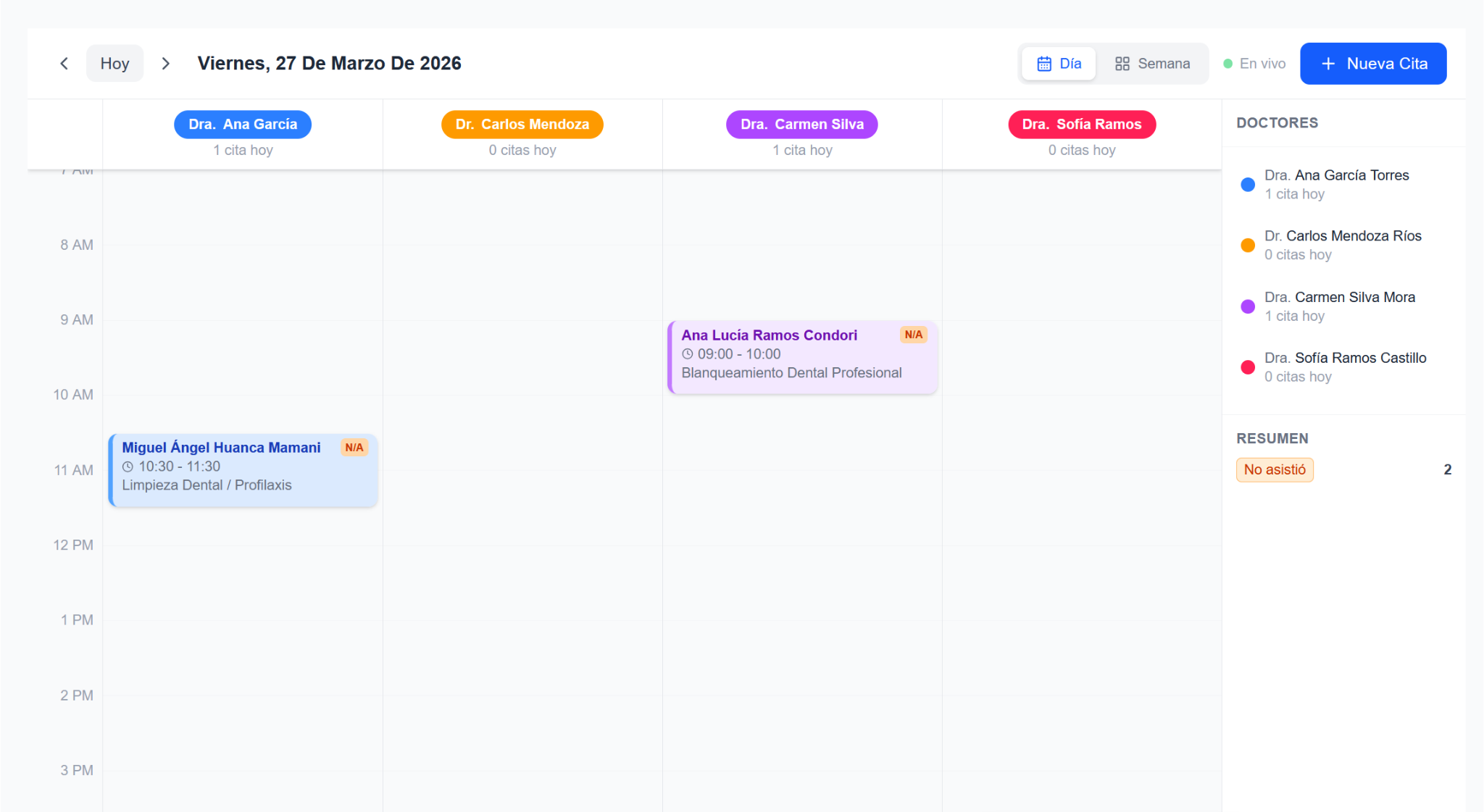Click the clock icon in Ana Lucía's appointment
This screenshot has width=1484, height=812.
click(x=688, y=354)
